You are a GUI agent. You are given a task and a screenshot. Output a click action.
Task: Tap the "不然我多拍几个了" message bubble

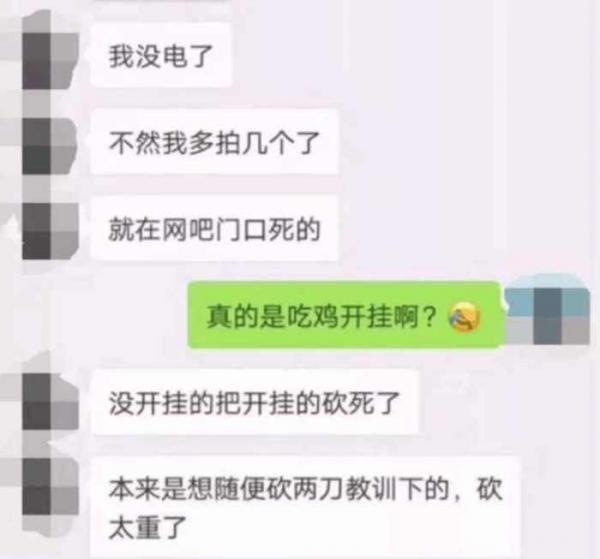coord(215,142)
